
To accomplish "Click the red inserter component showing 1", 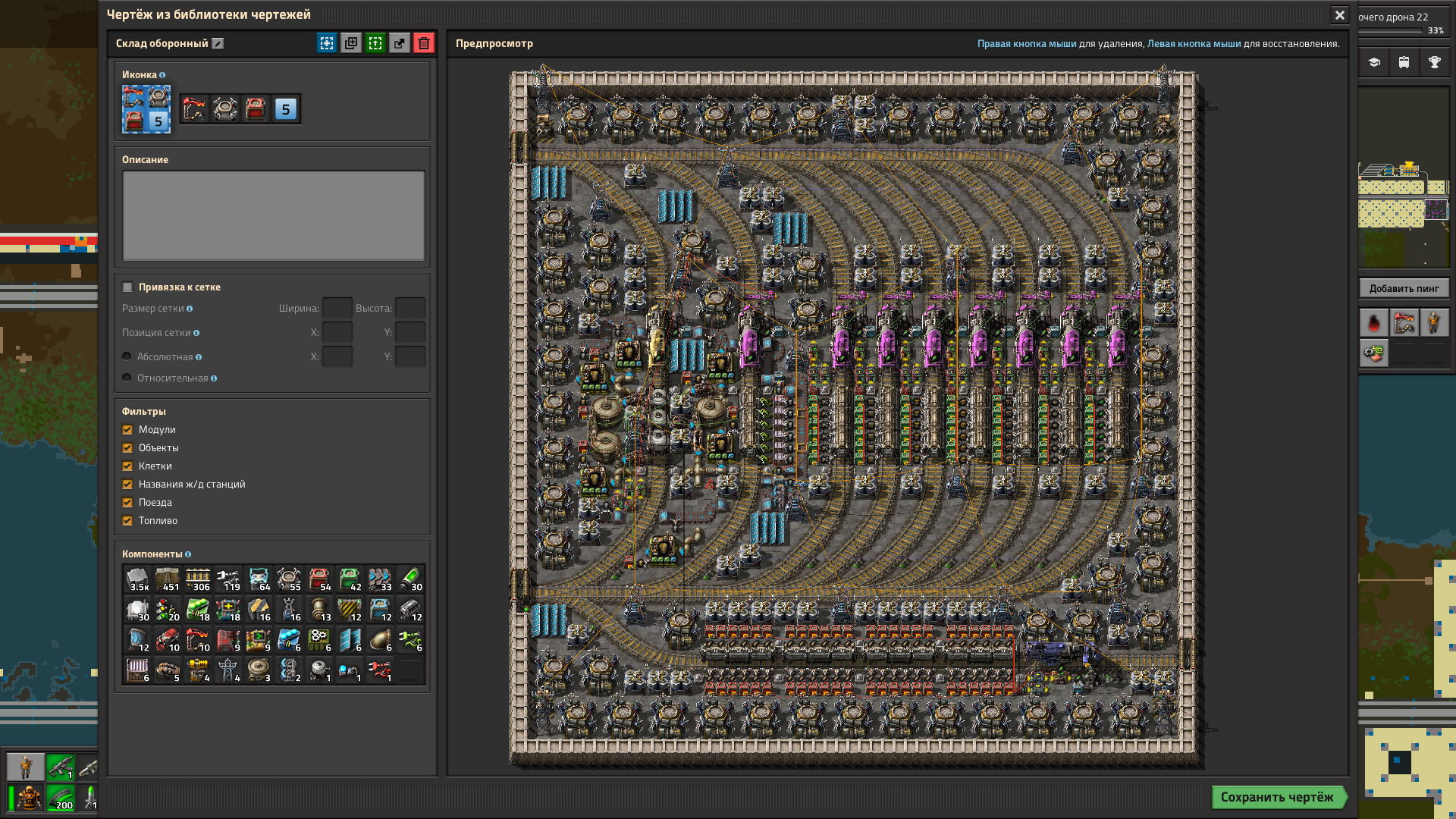I will 380,670.
